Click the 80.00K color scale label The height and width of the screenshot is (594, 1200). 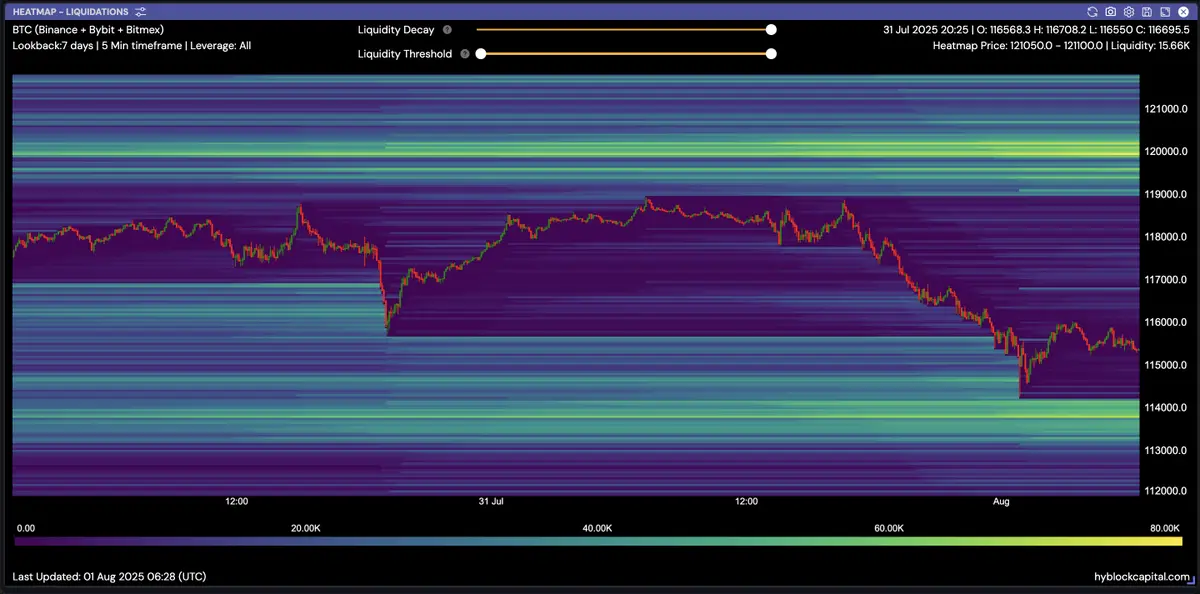coord(1165,528)
